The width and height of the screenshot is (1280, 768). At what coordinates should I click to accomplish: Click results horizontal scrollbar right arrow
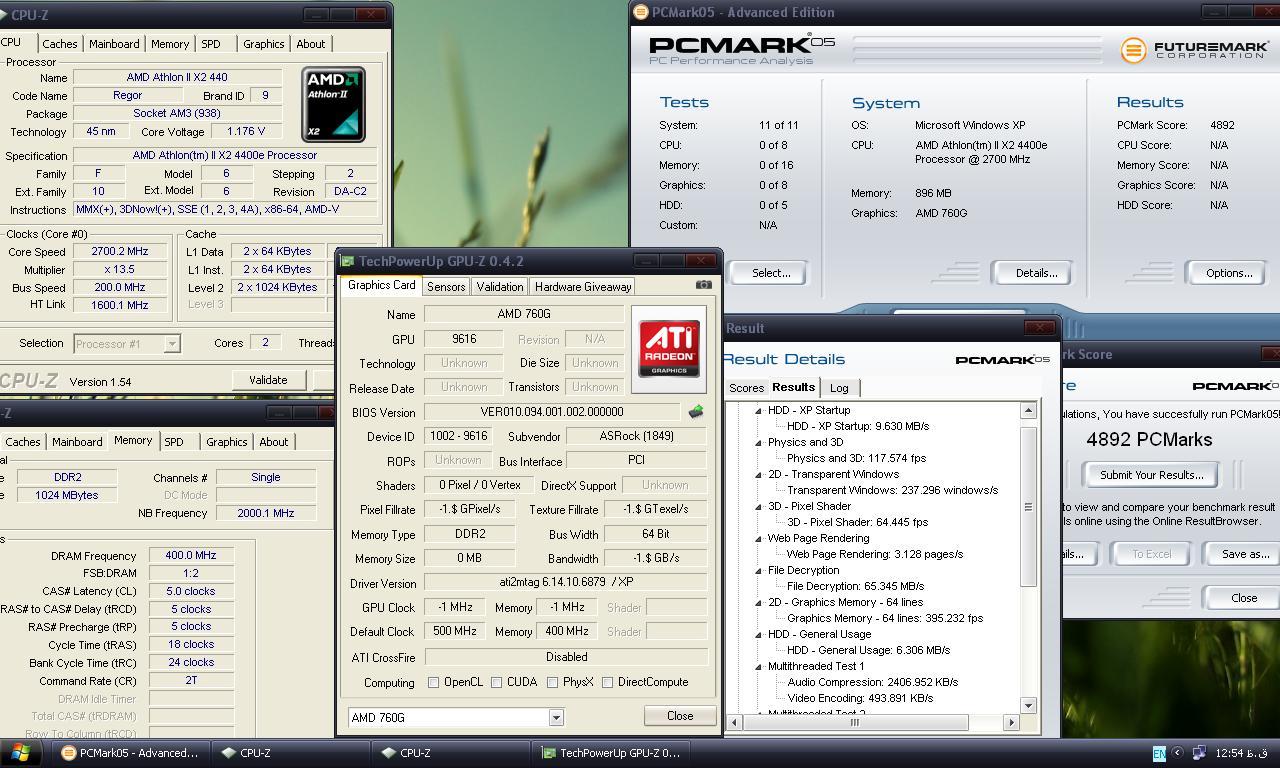pyautogui.click(x=1011, y=722)
